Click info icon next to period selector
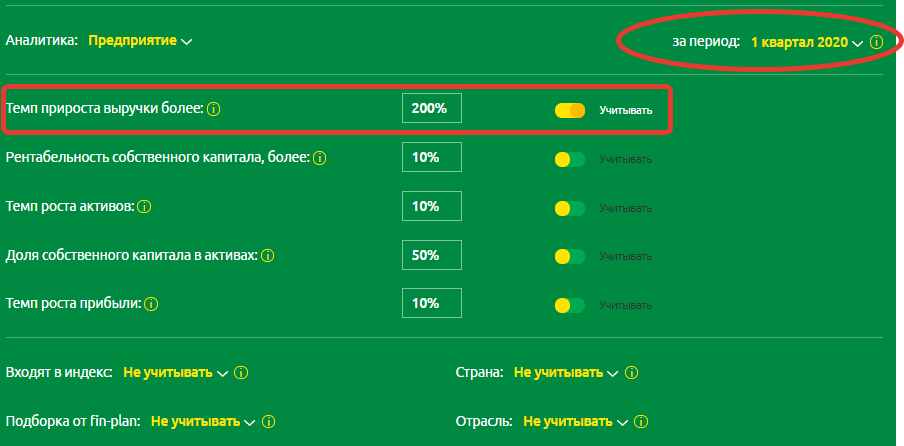Image resolution: width=904 pixels, height=446 pixels. coord(876,42)
